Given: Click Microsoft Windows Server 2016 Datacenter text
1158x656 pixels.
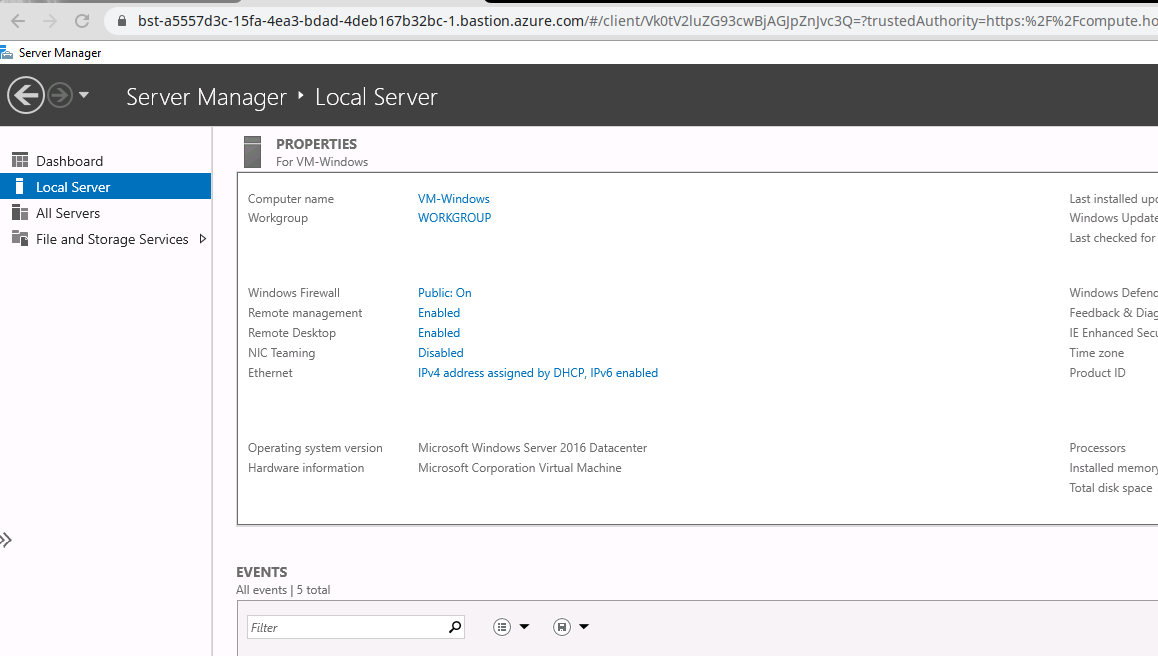Looking at the screenshot, I should click(532, 448).
